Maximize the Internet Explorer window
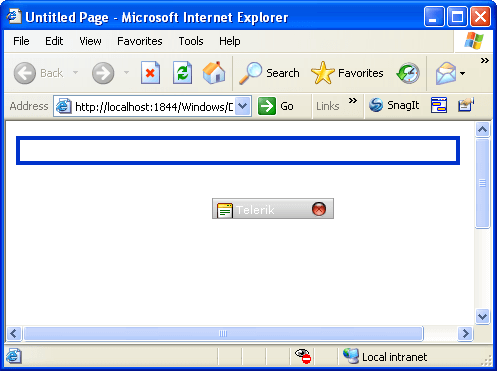The image size is (497, 371). tap(457, 16)
